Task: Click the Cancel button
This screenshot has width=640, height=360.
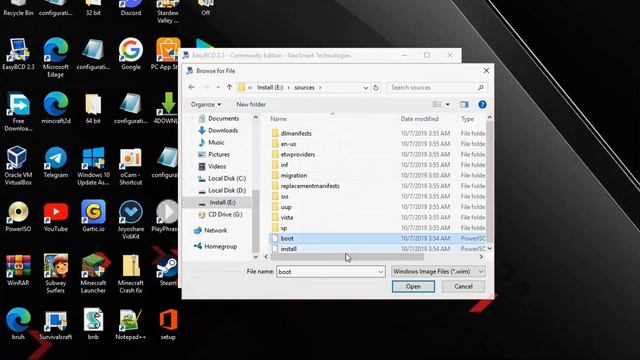Action: tap(463, 287)
